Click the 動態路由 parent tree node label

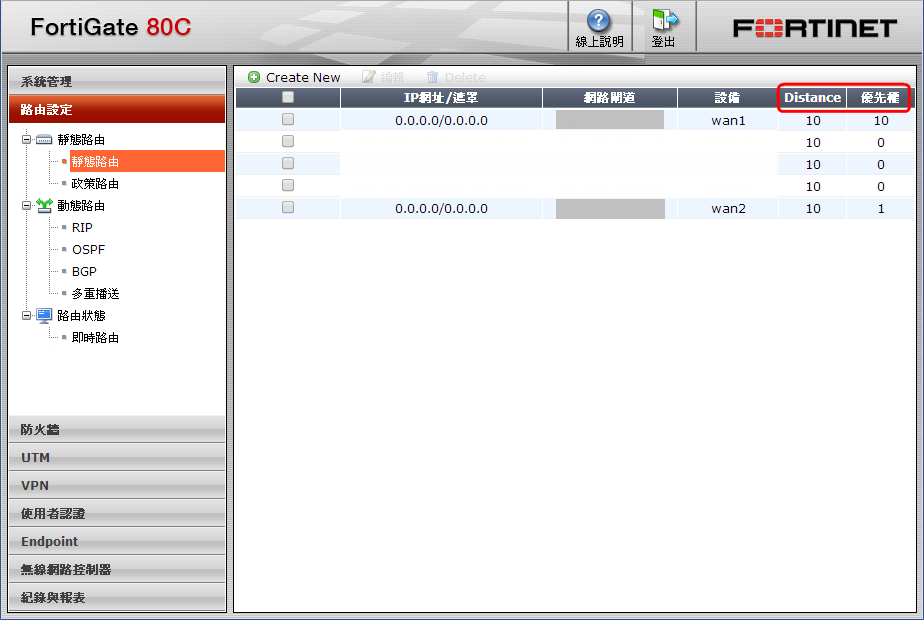tap(81, 206)
